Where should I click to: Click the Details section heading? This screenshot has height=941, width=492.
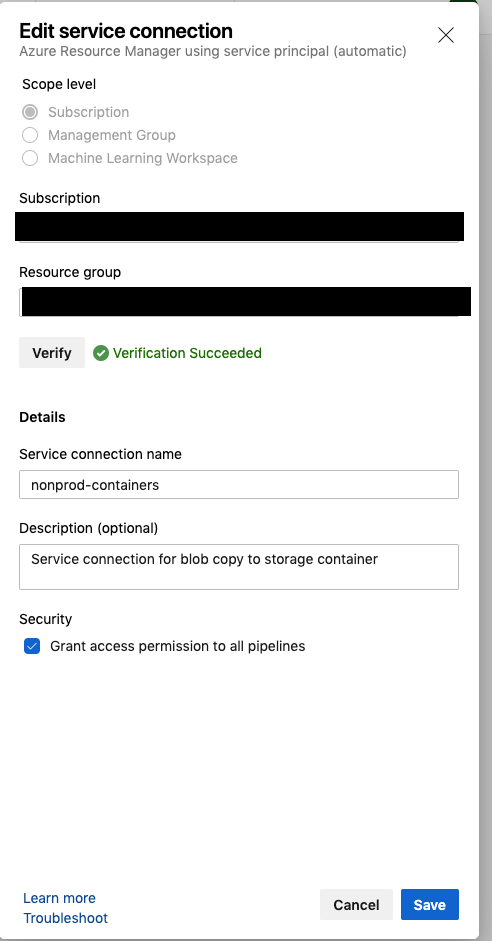point(43,417)
